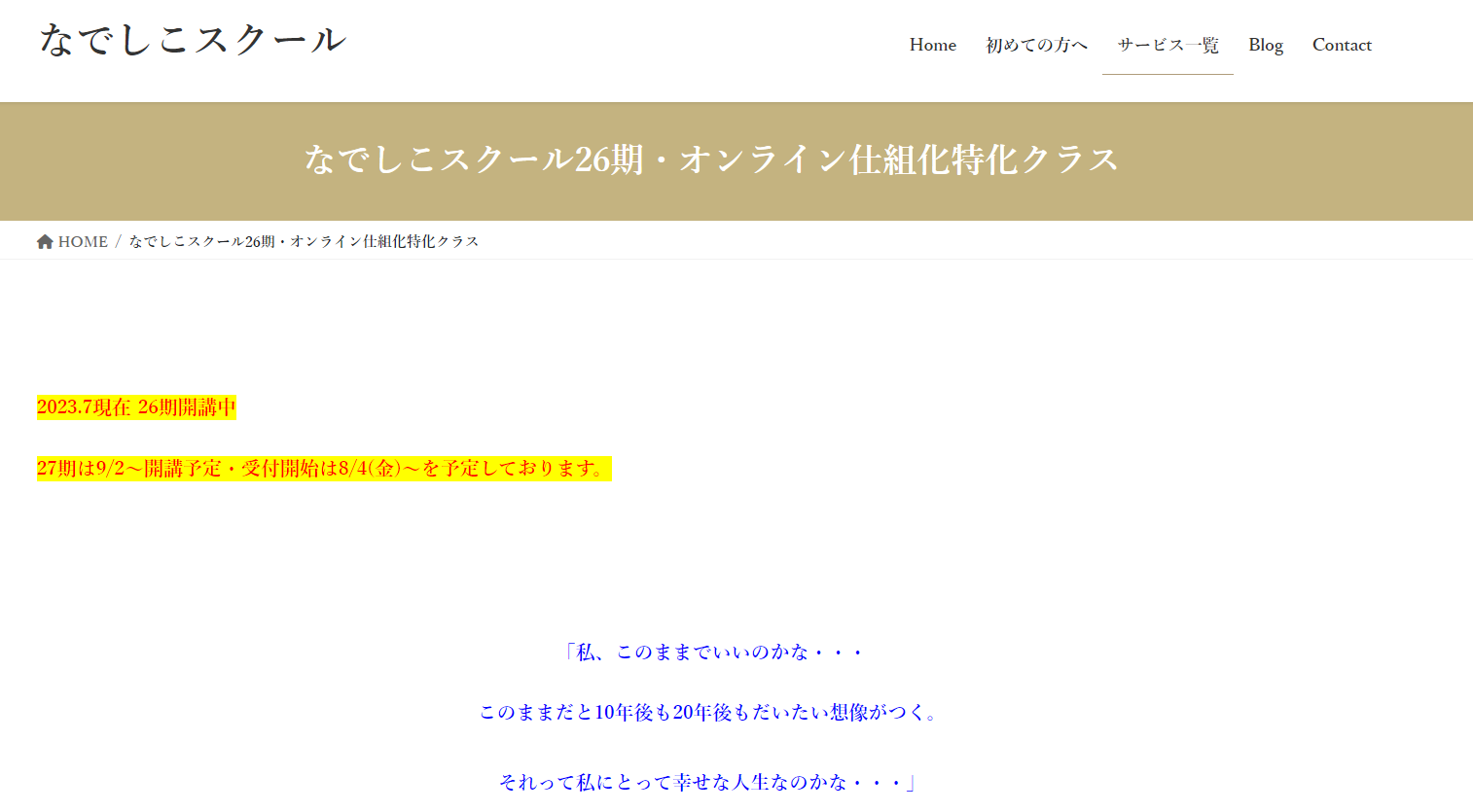The image size is (1473, 812).
Task: Click the オンライン仕組化特化クラス part of title
Action: click(x=899, y=159)
